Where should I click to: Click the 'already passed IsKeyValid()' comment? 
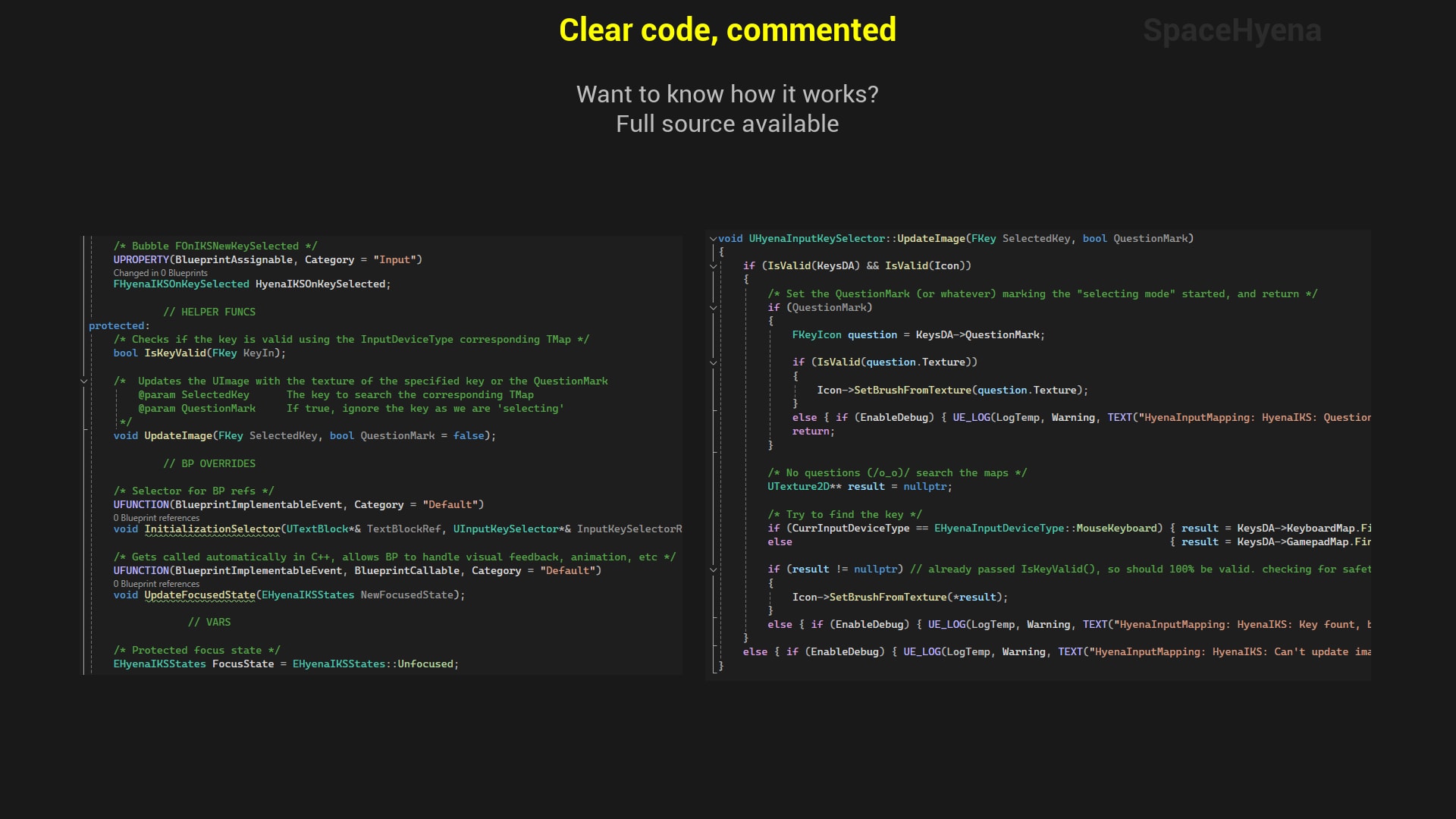click(x=1141, y=570)
